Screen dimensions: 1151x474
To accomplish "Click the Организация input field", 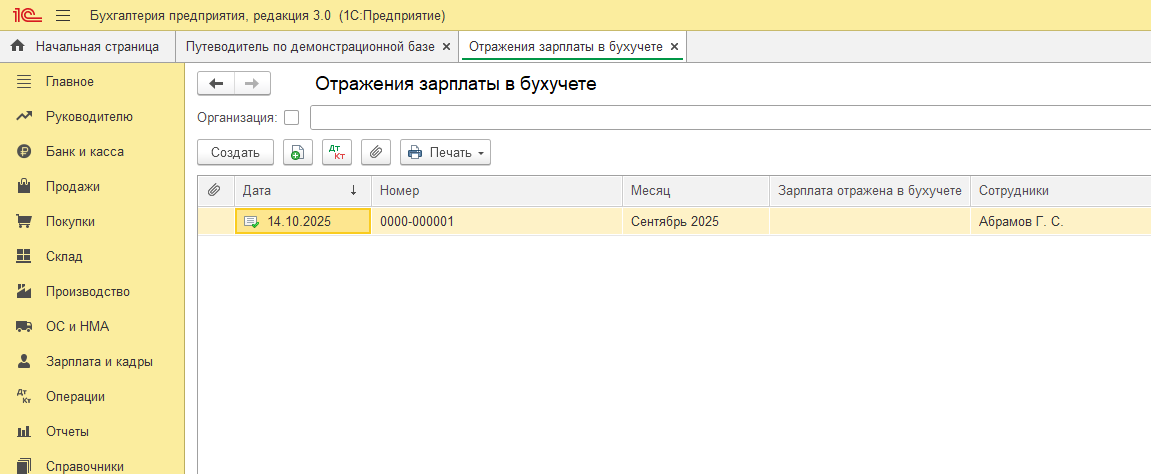I will click(730, 118).
